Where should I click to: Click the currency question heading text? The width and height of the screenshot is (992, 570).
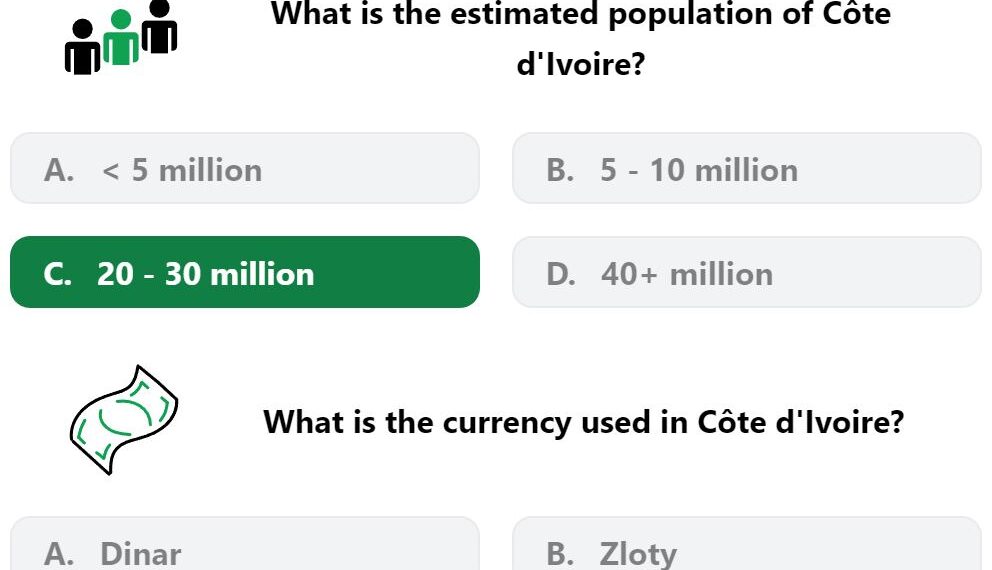(x=583, y=422)
